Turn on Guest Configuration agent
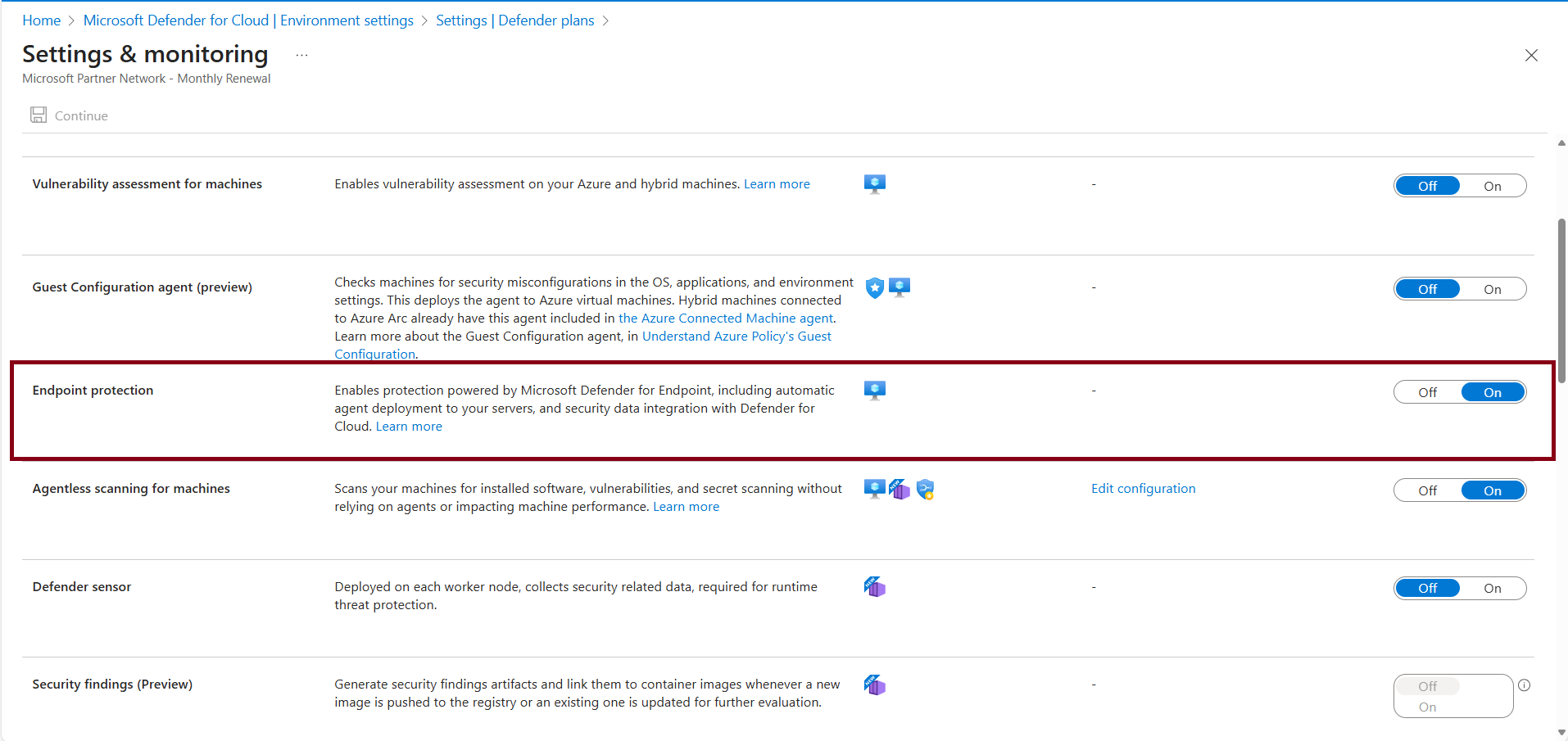The image size is (1568, 741). pos(1493,289)
